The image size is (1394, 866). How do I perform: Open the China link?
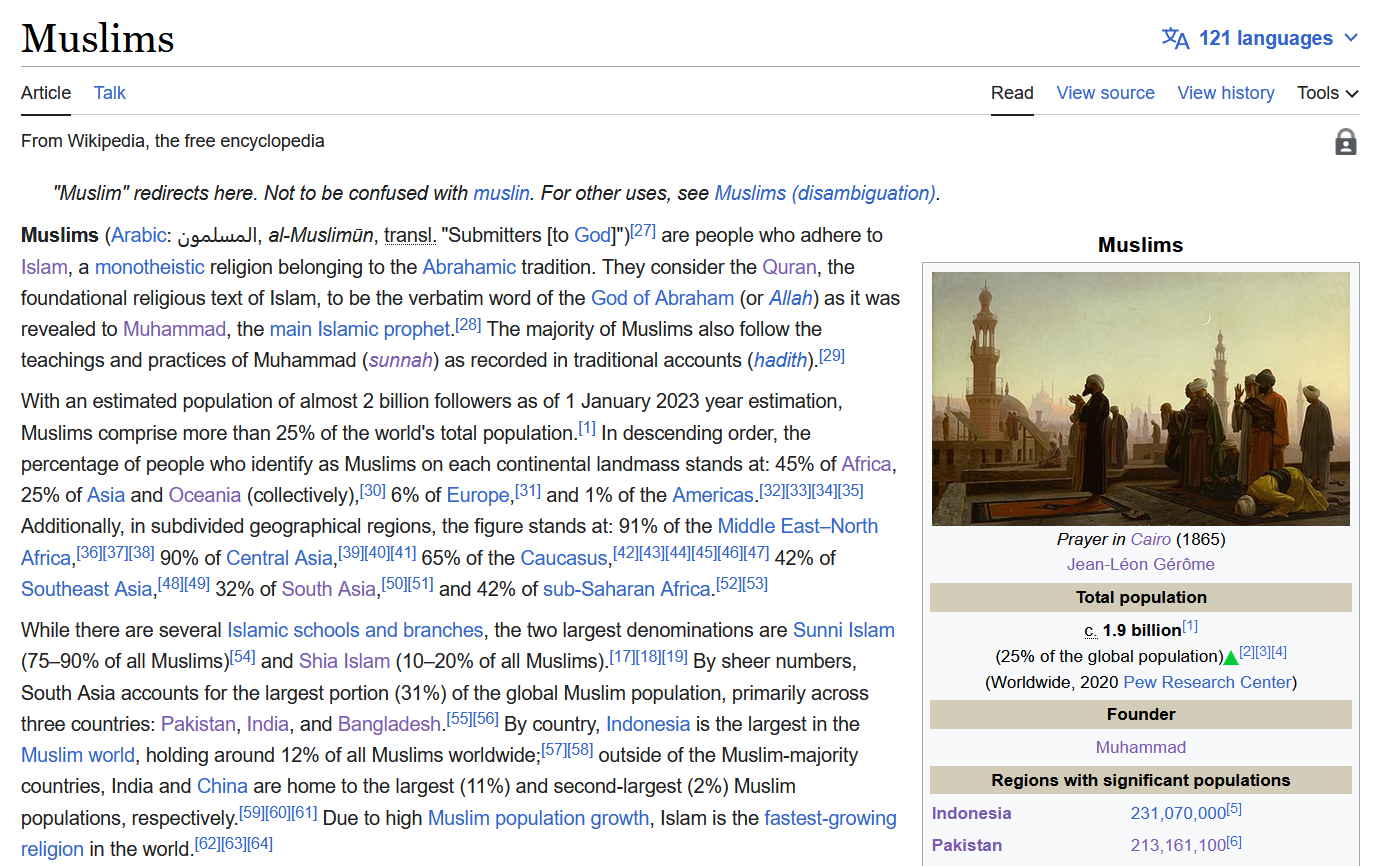222,786
